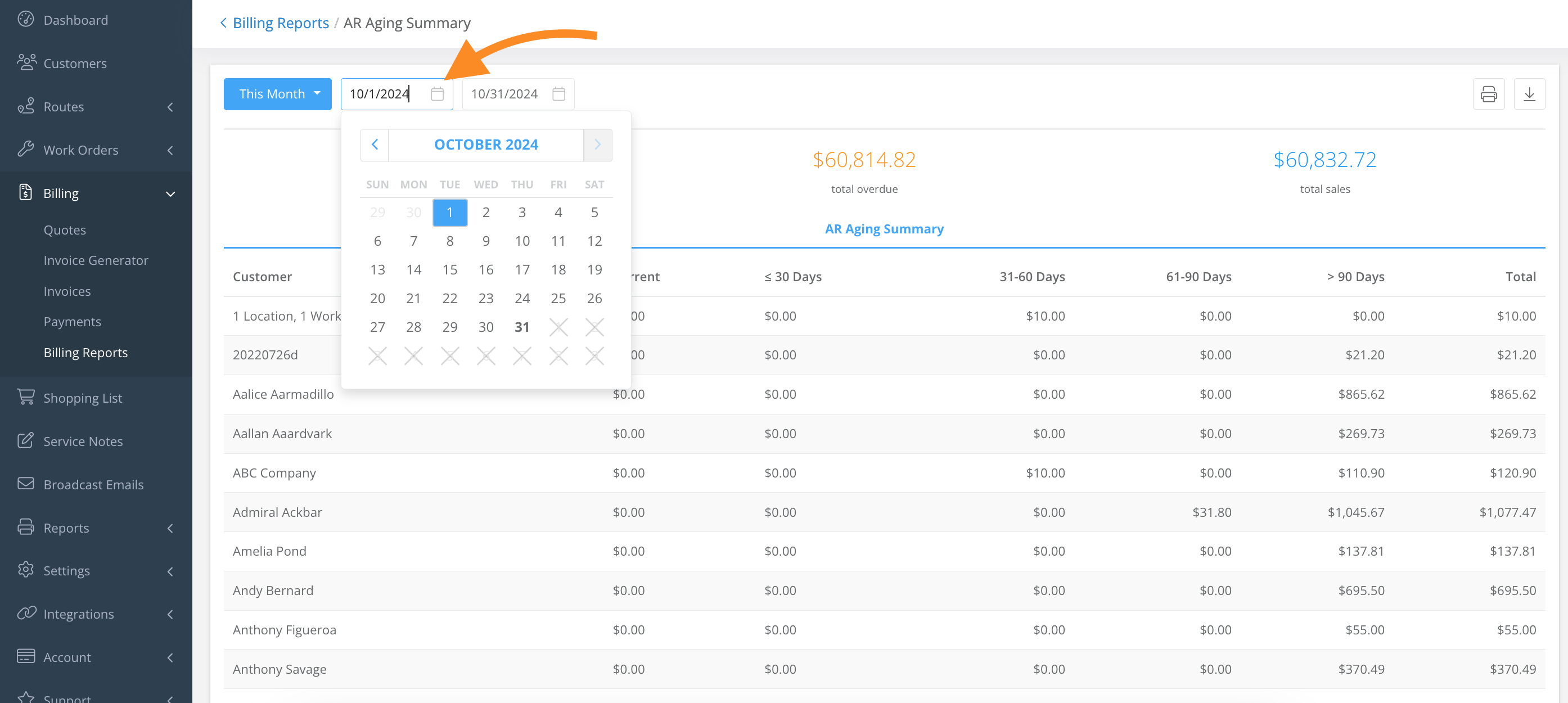Viewport: 1568px width, 703px height.
Task: Select October 31 in calendar
Action: (x=522, y=326)
